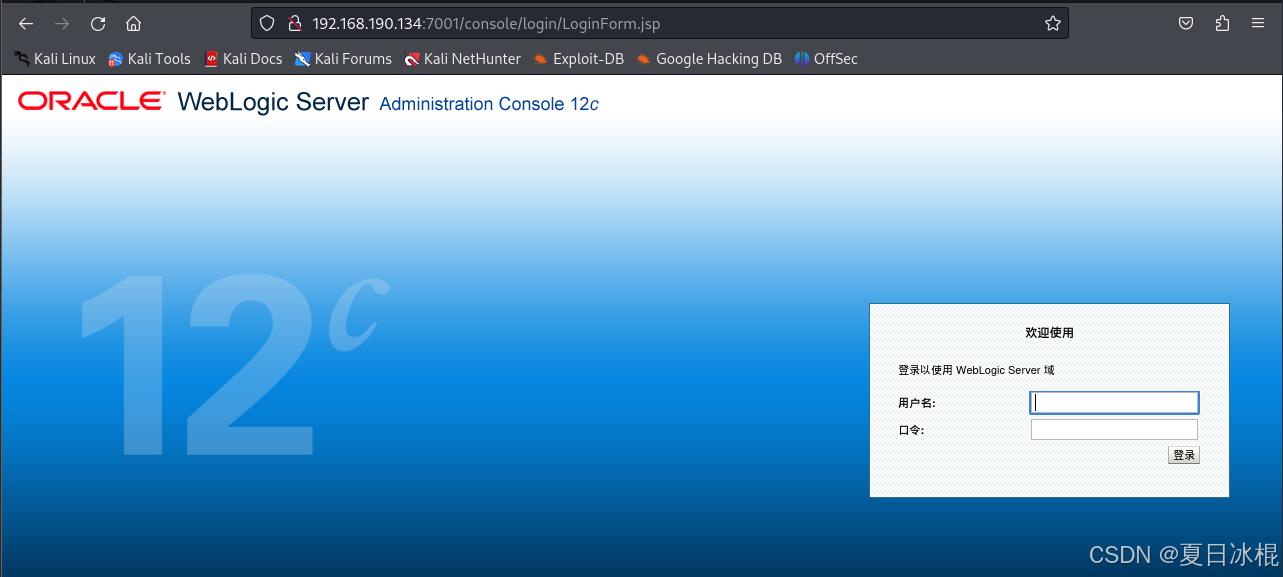Viewport: 1283px width, 577px height.
Task: Click the 口令 label
Action: point(911,430)
